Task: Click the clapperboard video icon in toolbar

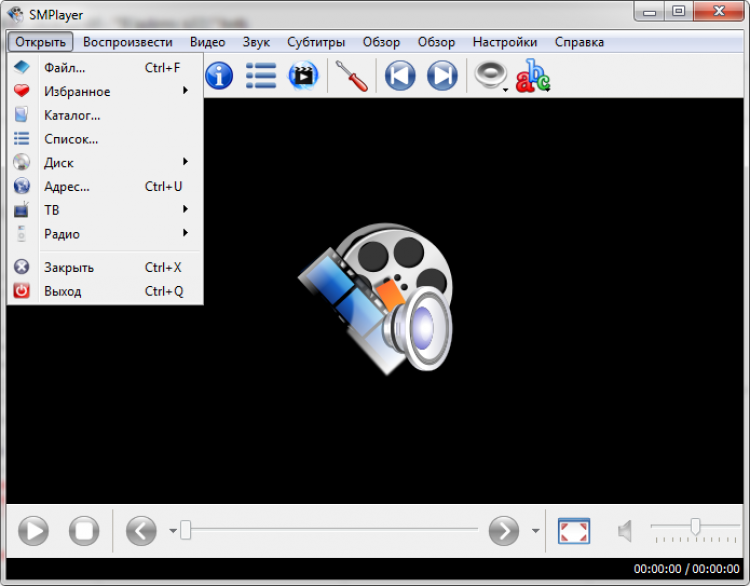Action: [303, 75]
